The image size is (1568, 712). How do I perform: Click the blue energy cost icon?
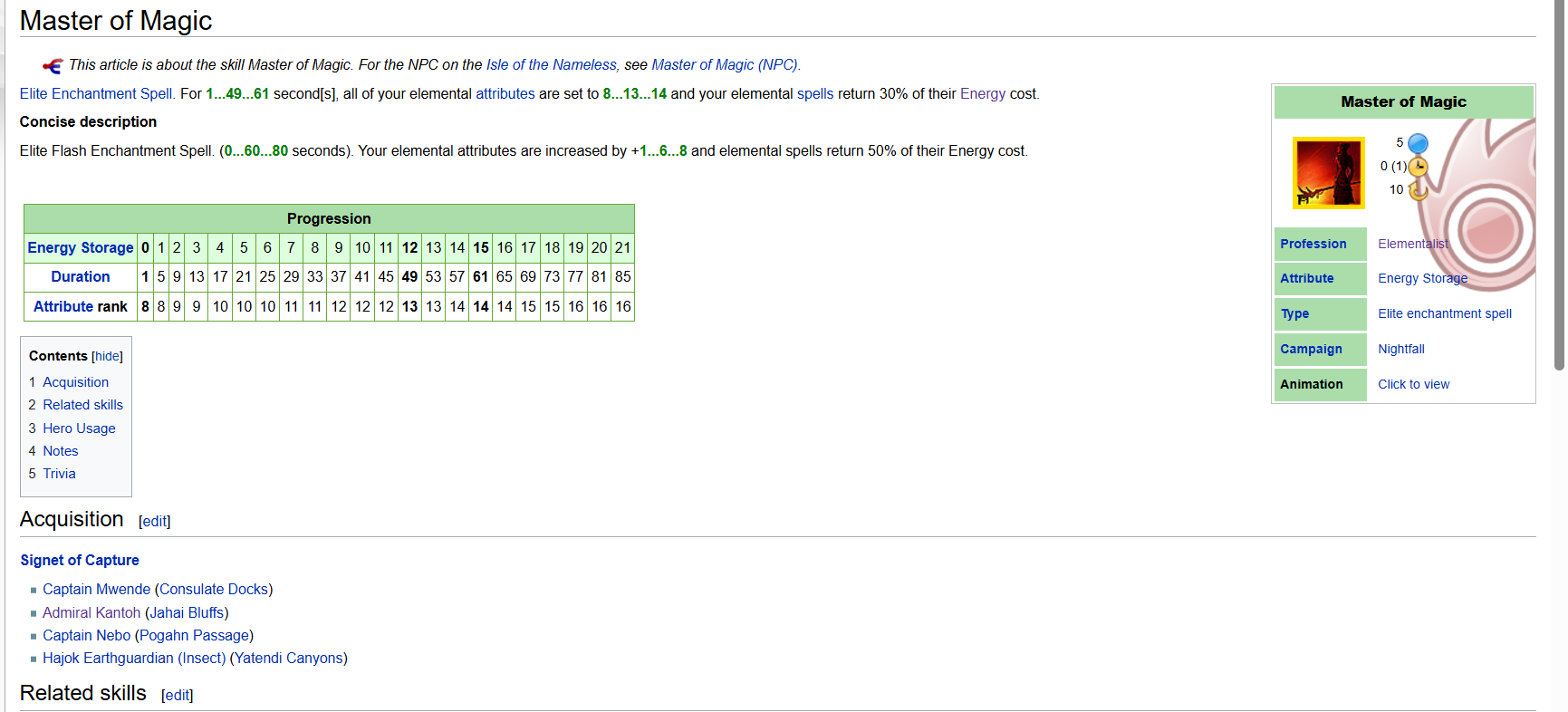pos(1419,143)
